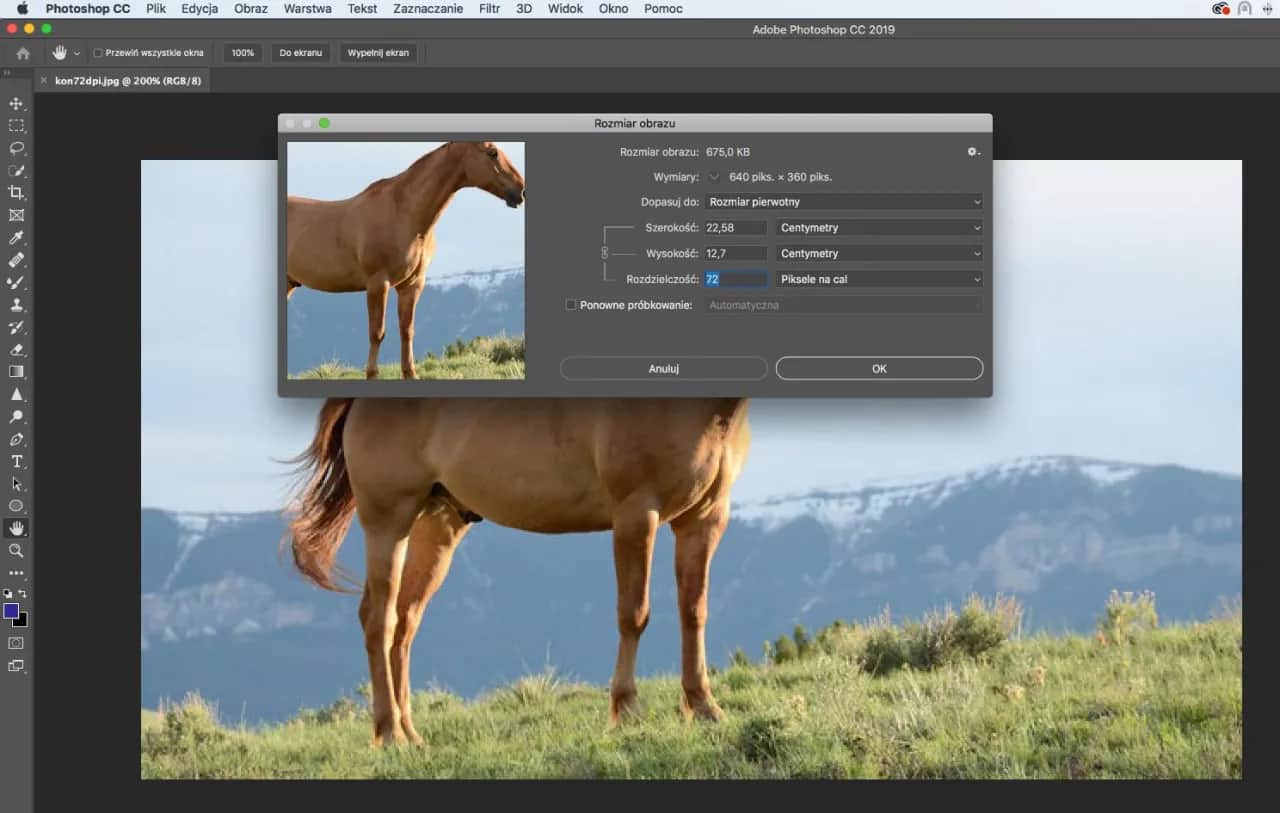Confirm image size with OK
The width and height of the screenshot is (1280, 813).
[878, 368]
